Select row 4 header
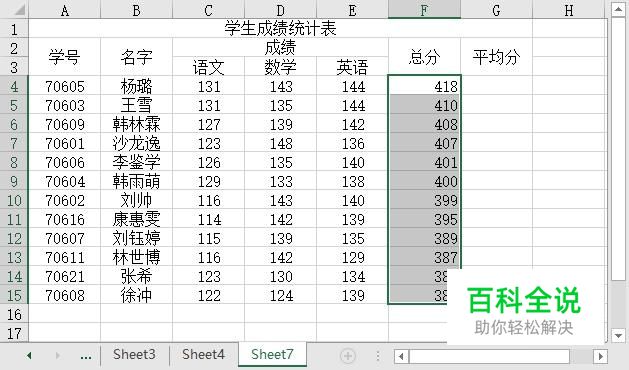 click(x=14, y=86)
